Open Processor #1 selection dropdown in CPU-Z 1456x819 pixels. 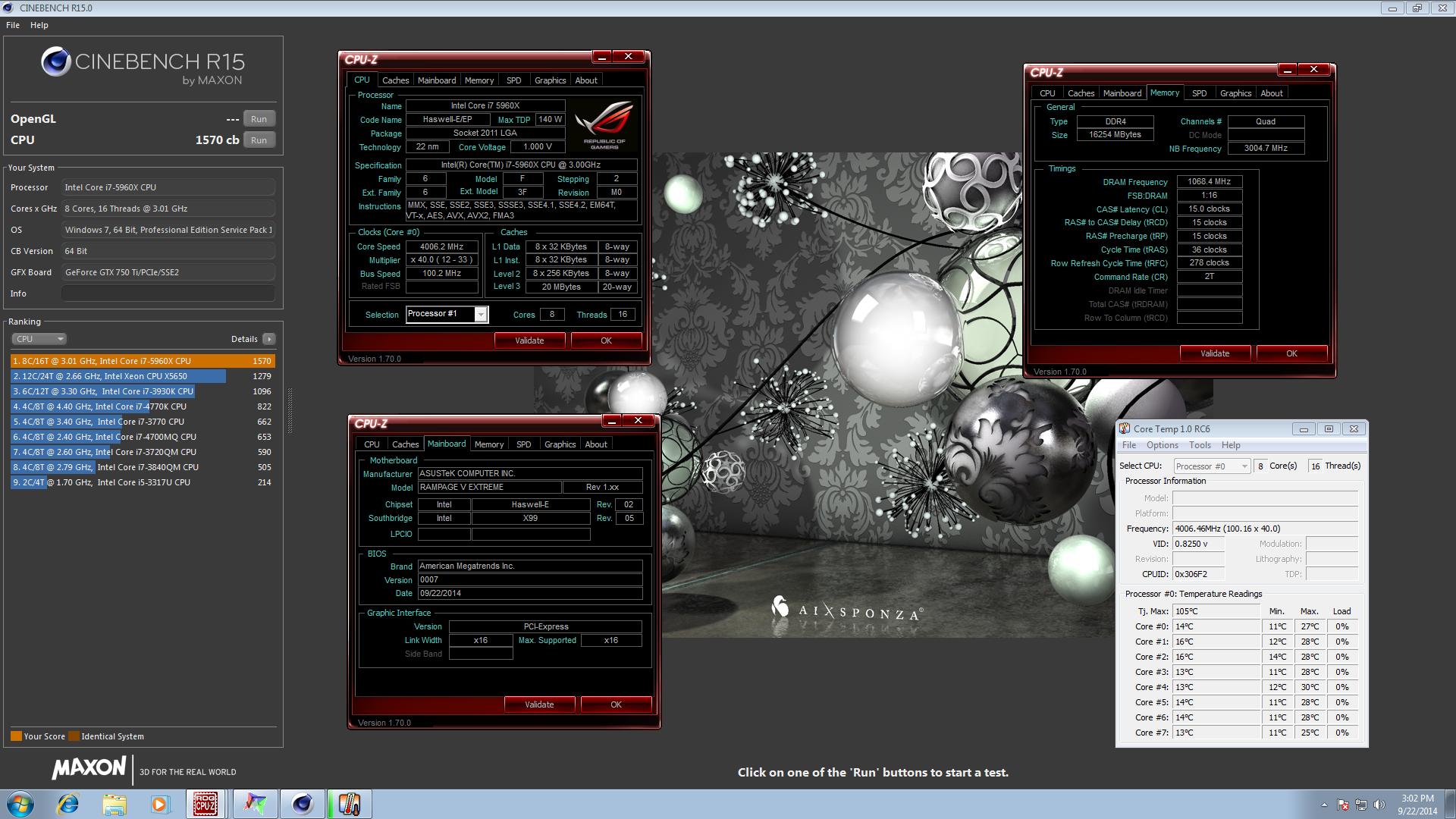pyautogui.click(x=481, y=315)
